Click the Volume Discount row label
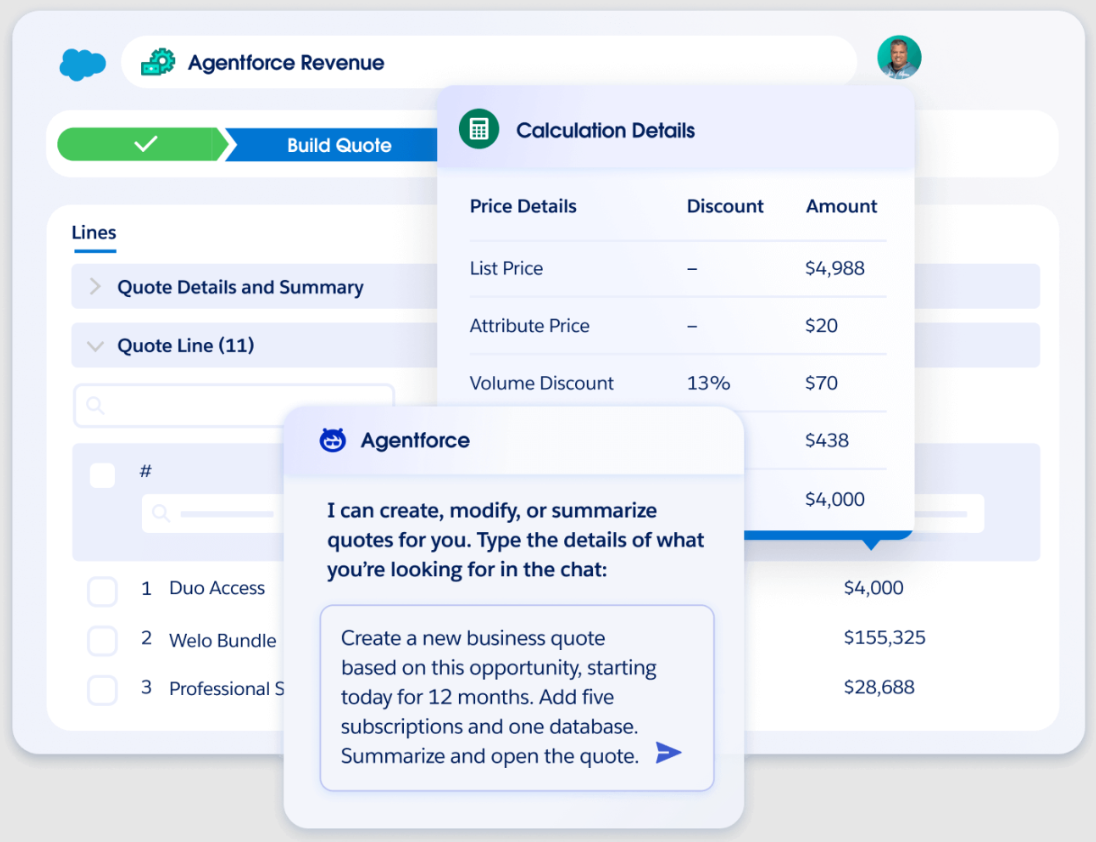Screen dimensions: 1096x842 541,383
